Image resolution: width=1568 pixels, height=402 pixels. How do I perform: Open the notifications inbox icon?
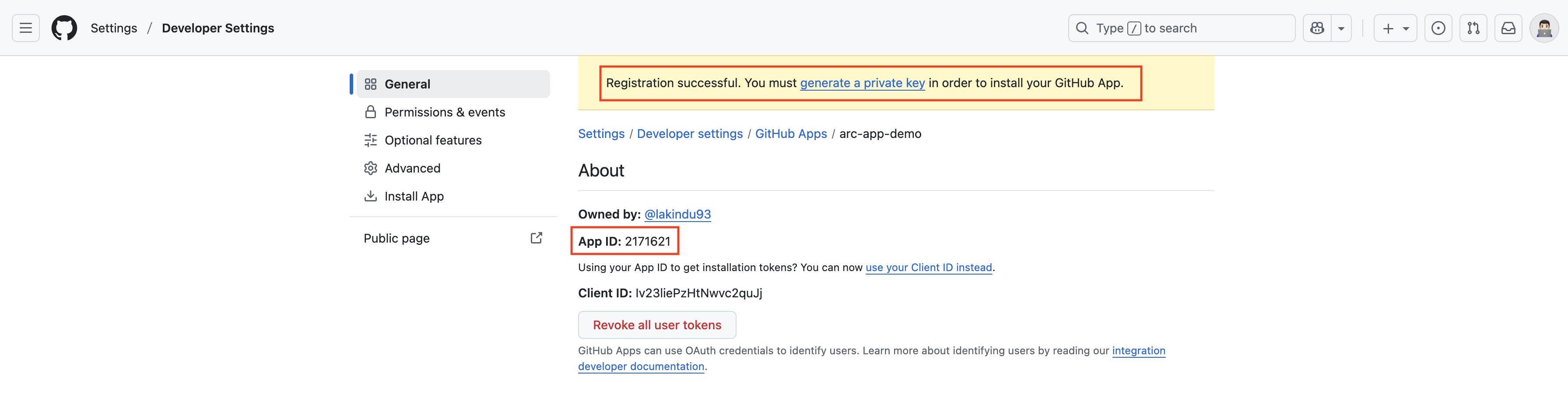[1508, 28]
